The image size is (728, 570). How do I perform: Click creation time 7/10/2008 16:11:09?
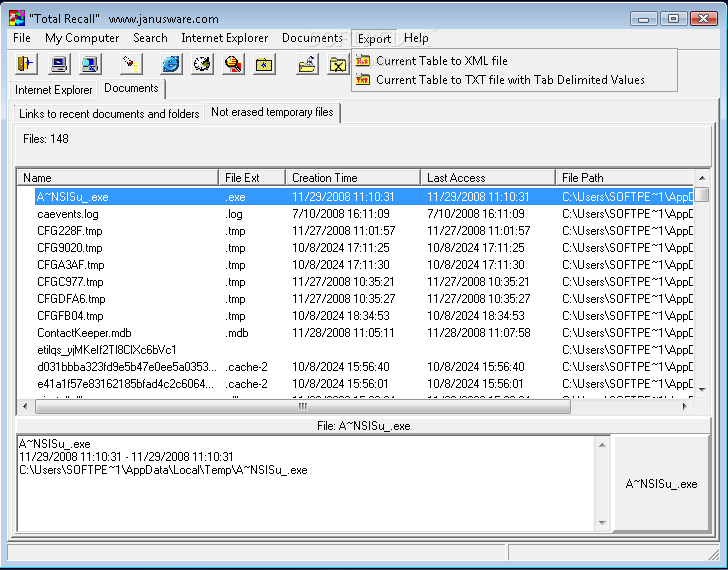coord(341,214)
